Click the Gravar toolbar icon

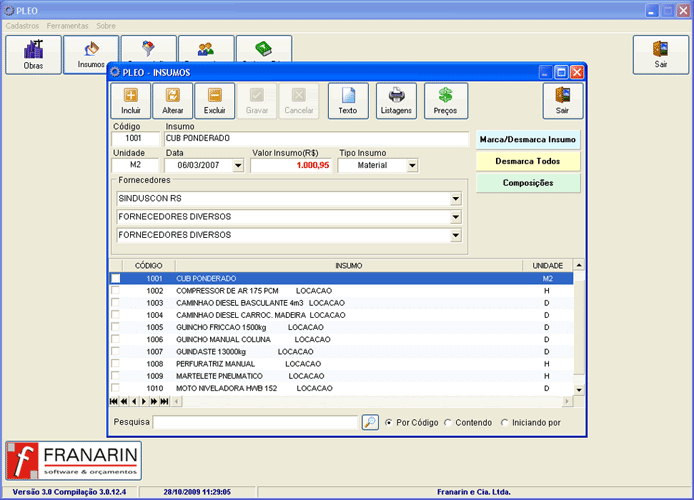257,101
